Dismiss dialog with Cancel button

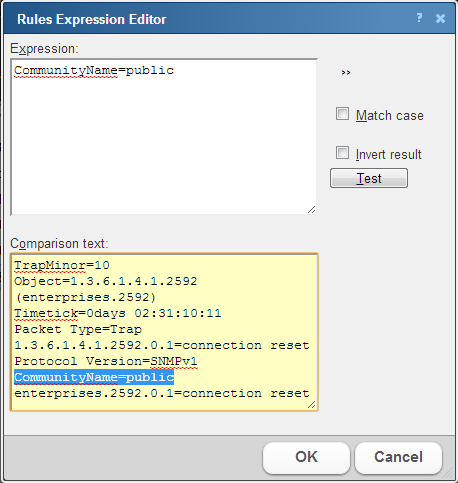click(398, 457)
